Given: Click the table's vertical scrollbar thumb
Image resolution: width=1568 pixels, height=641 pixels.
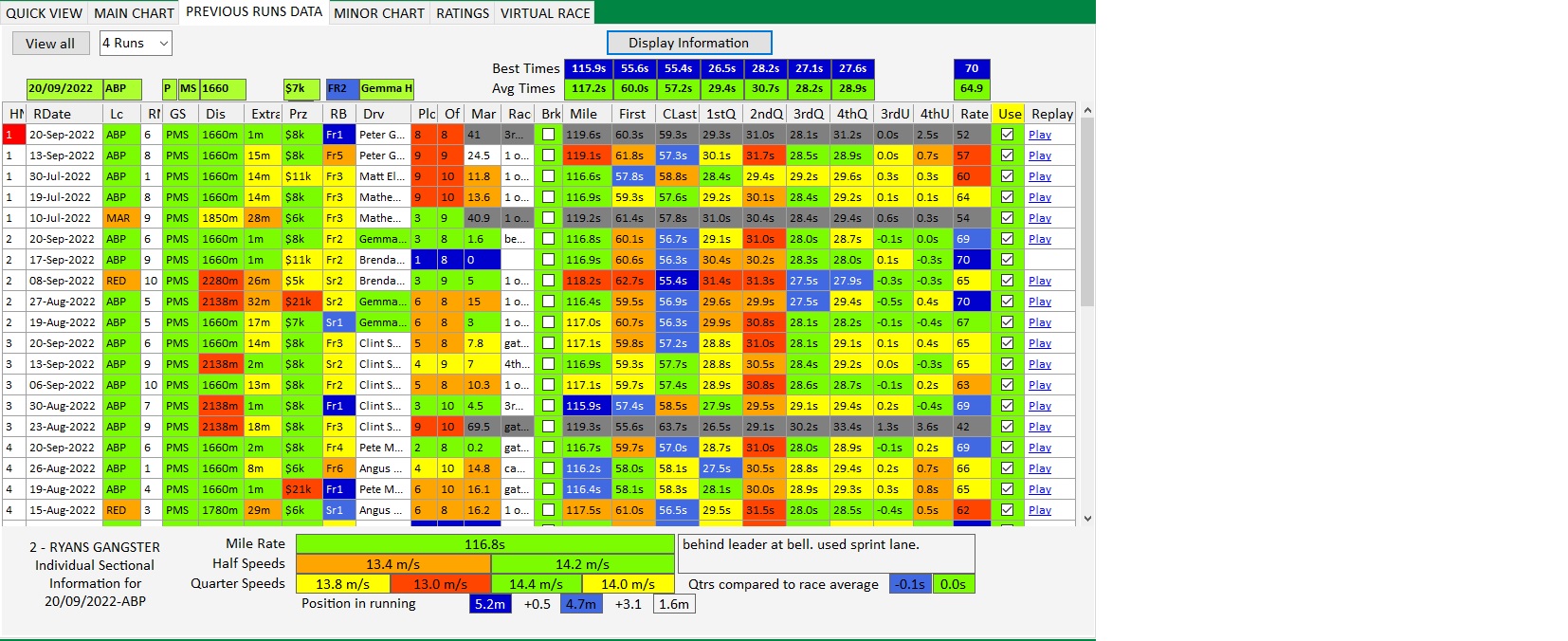Looking at the screenshot, I should tap(1087, 209).
